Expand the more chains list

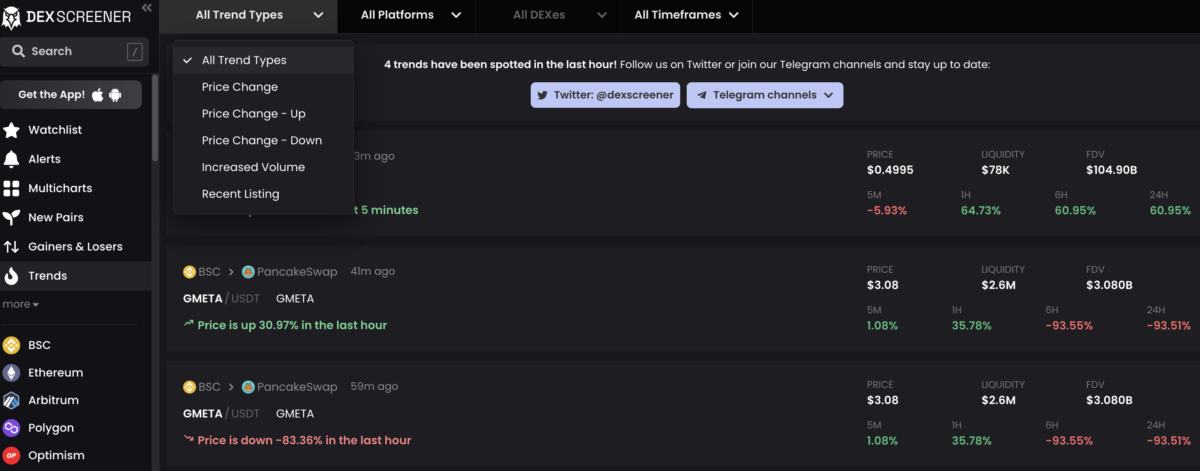coord(20,304)
